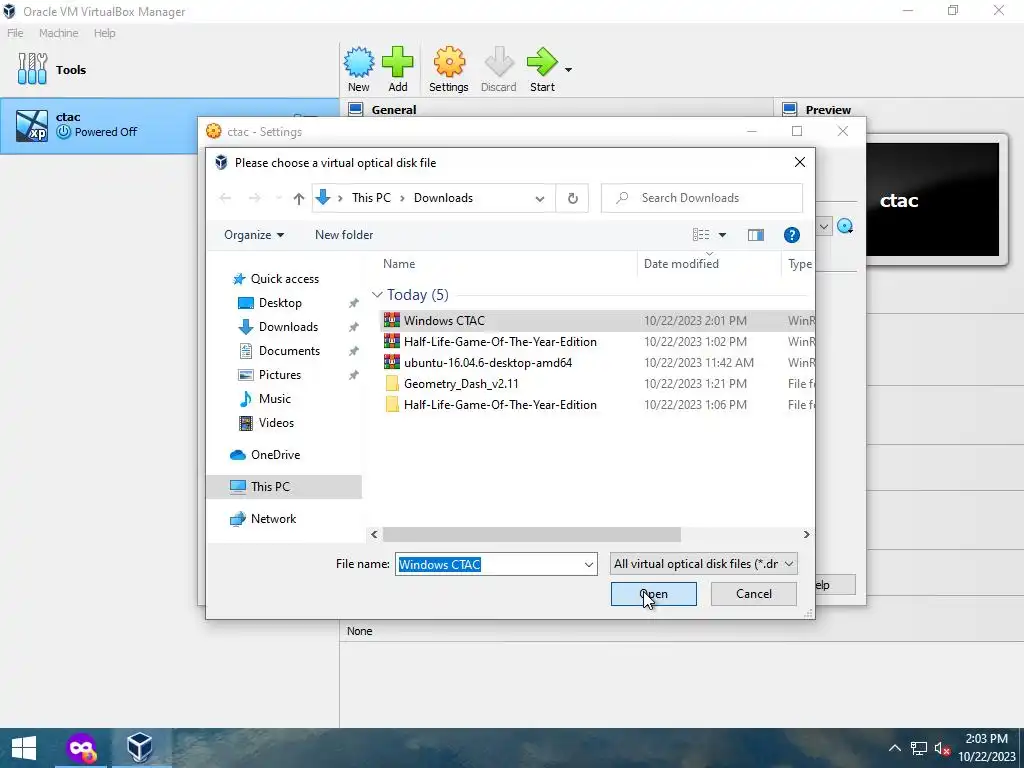Open the Machine menu in VirtualBox Manager

58,33
